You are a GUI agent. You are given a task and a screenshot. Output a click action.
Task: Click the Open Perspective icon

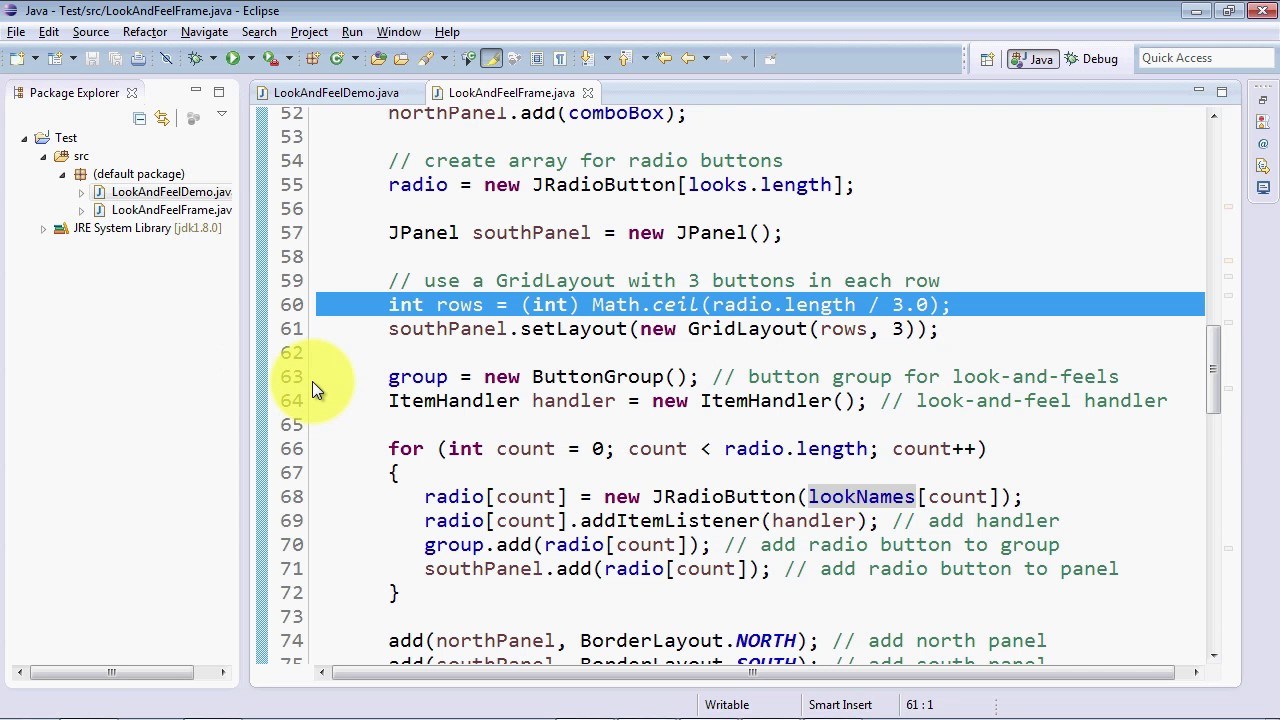pos(987,59)
